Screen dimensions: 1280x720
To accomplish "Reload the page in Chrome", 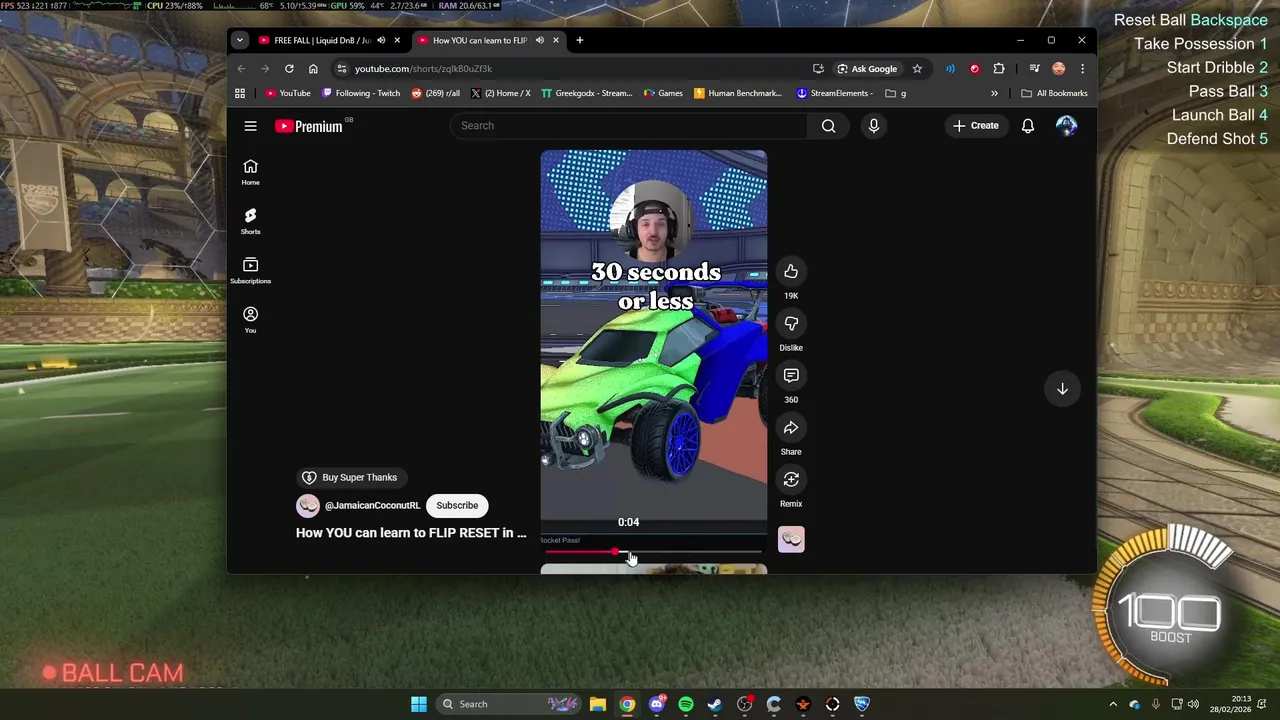I will pyautogui.click(x=289, y=69).
